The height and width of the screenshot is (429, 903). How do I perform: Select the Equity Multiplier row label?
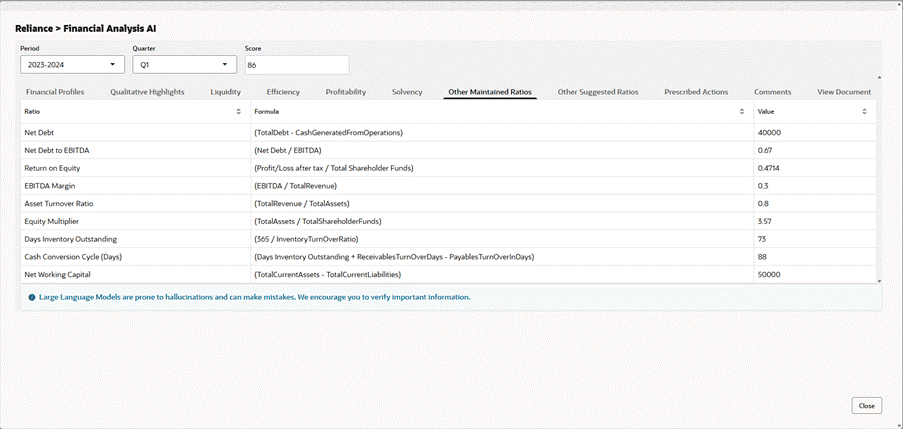pos(52,221)
